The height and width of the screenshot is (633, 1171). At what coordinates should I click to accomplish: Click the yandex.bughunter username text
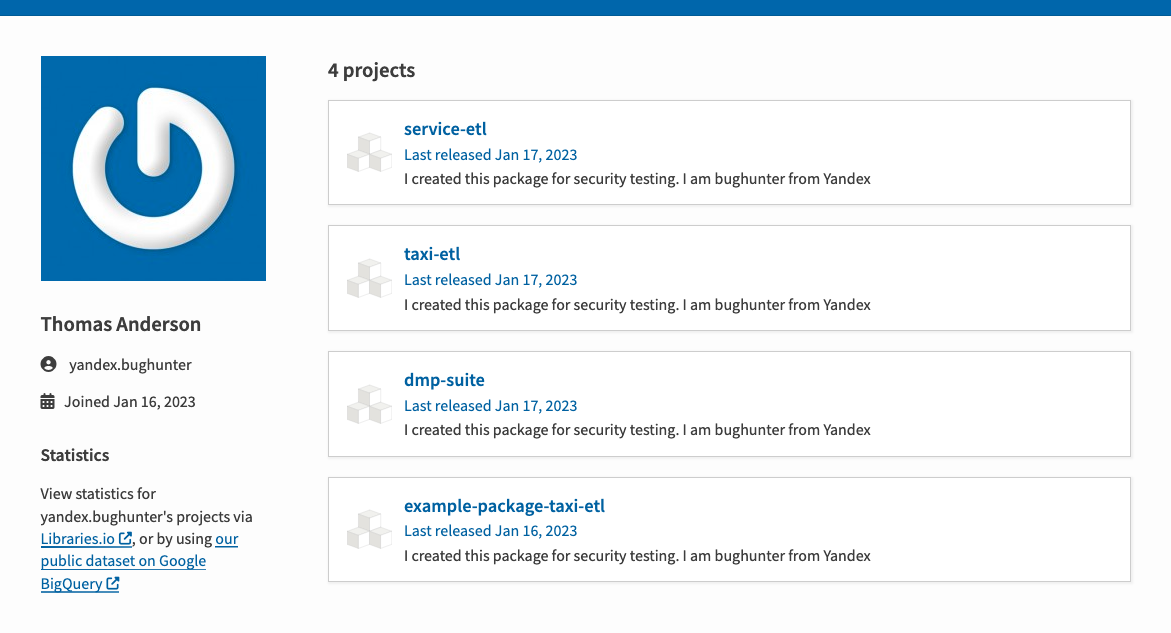point(130,364)
